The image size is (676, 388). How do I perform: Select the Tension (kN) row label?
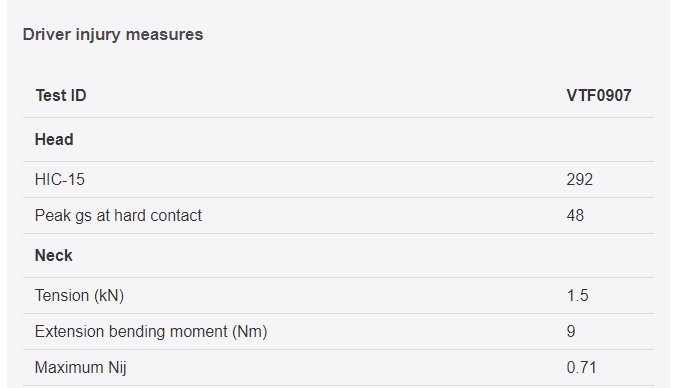point(79,296)
